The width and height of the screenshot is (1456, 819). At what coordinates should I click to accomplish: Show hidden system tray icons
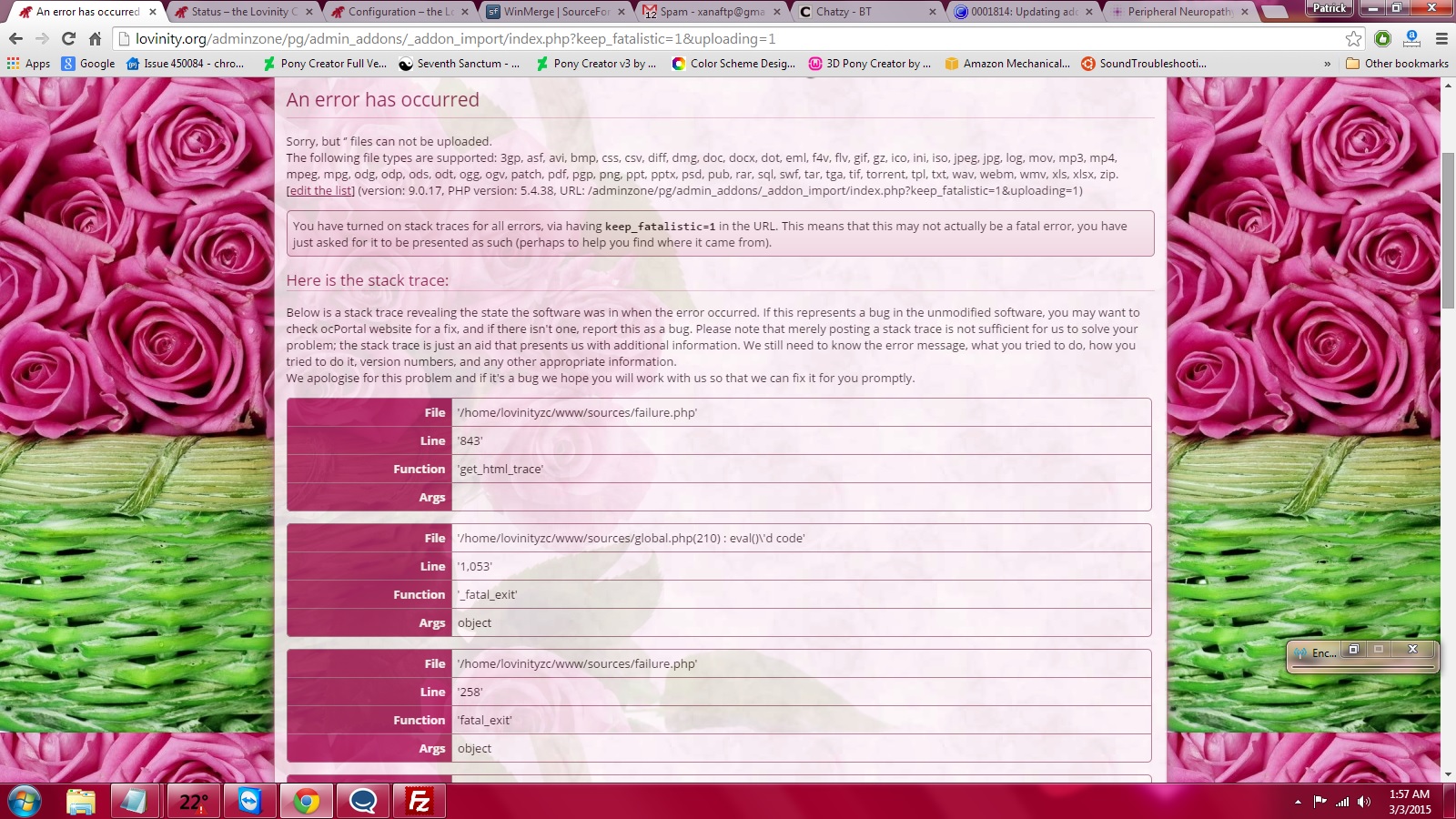[1298, 802]
